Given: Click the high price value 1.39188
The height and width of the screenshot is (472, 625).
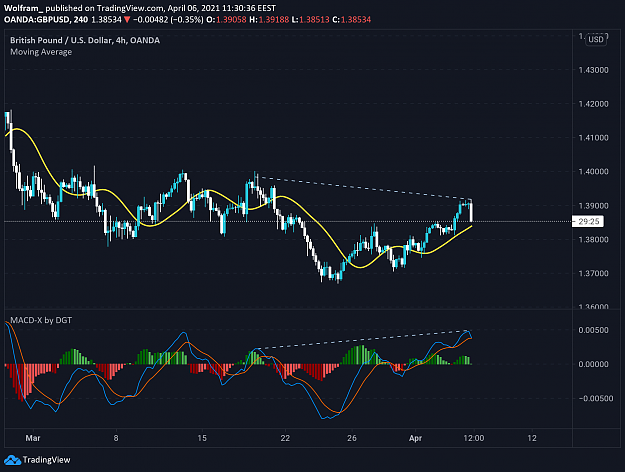Looking at the screenshot, I should (x=274, y=20).
